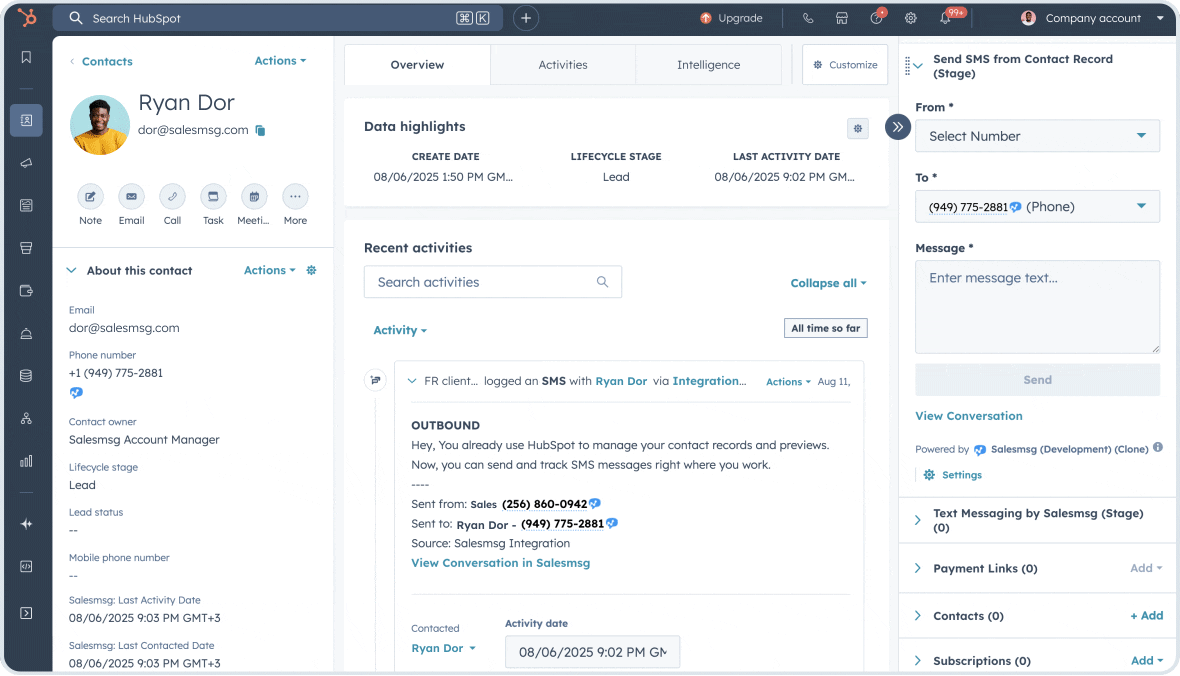Open the Collapse all dropdown

[x=828, y=283]
